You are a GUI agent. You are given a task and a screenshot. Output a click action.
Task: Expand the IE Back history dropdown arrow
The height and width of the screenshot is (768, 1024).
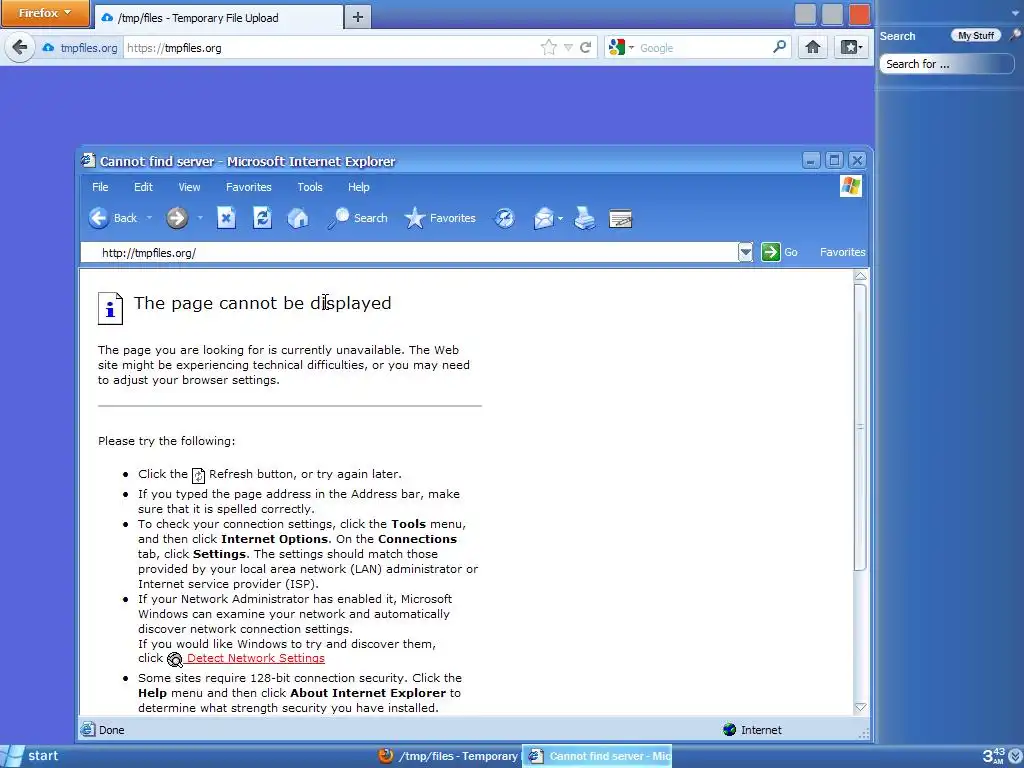(x=149, y=218)
